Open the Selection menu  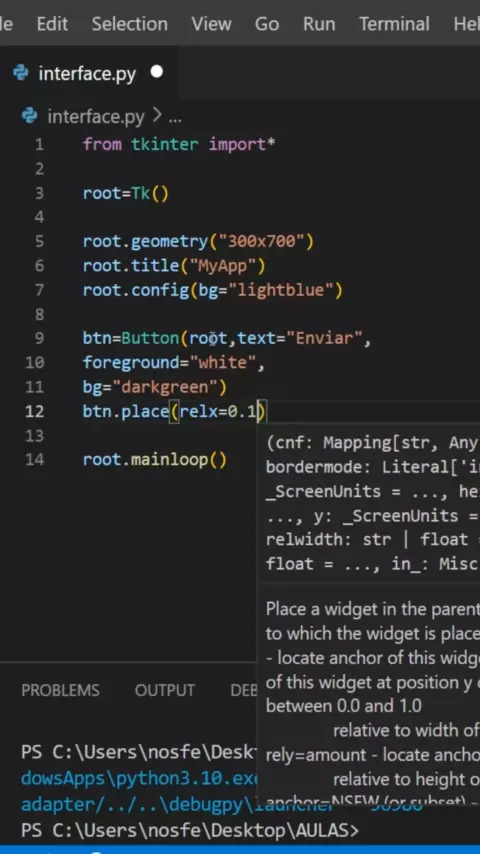pyautogui.click(x=130, y=24)
